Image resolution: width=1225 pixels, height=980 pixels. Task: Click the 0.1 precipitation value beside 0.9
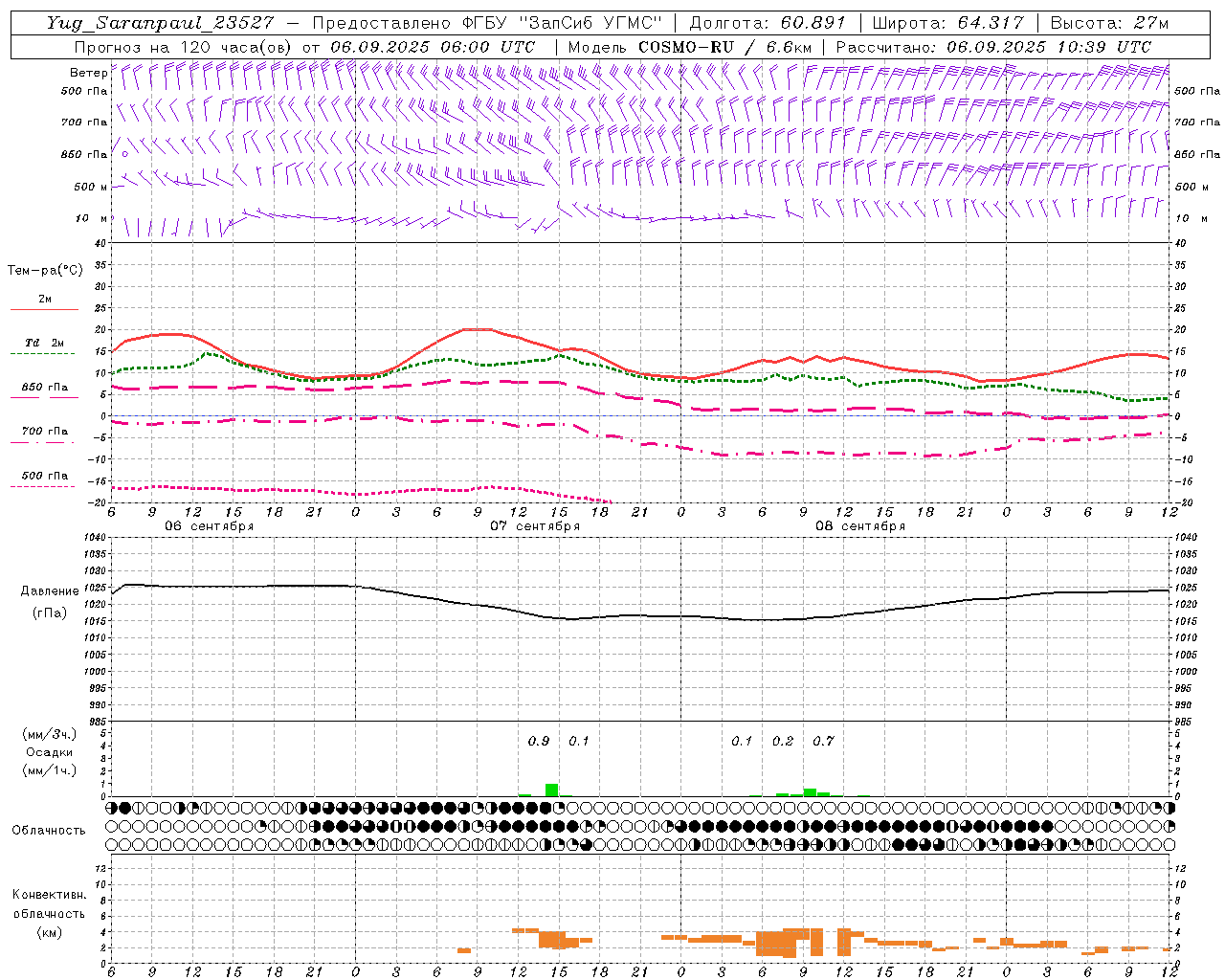coord(579,742)
